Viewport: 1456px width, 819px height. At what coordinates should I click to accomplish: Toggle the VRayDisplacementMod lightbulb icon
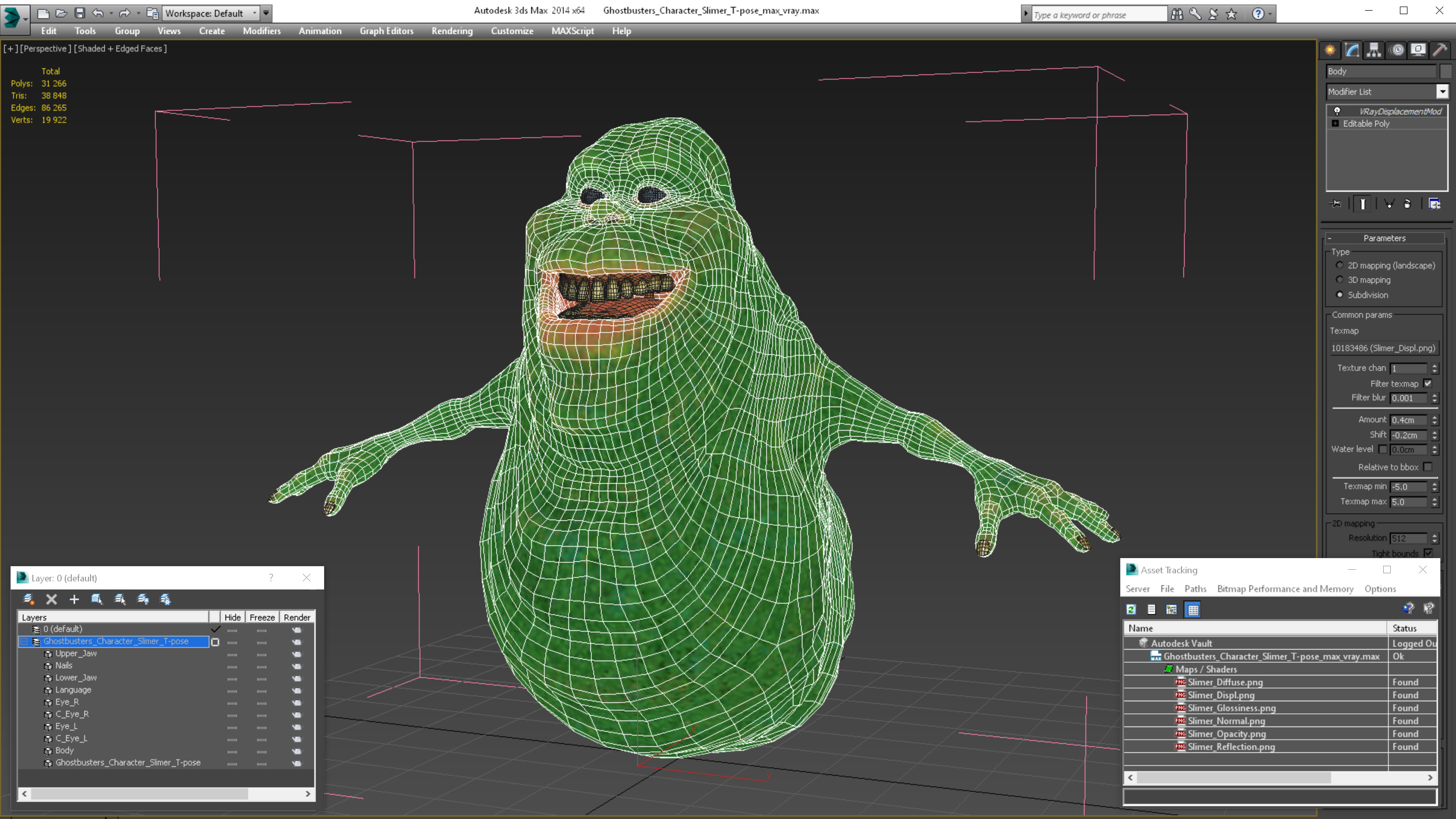tap(1337, 111)
